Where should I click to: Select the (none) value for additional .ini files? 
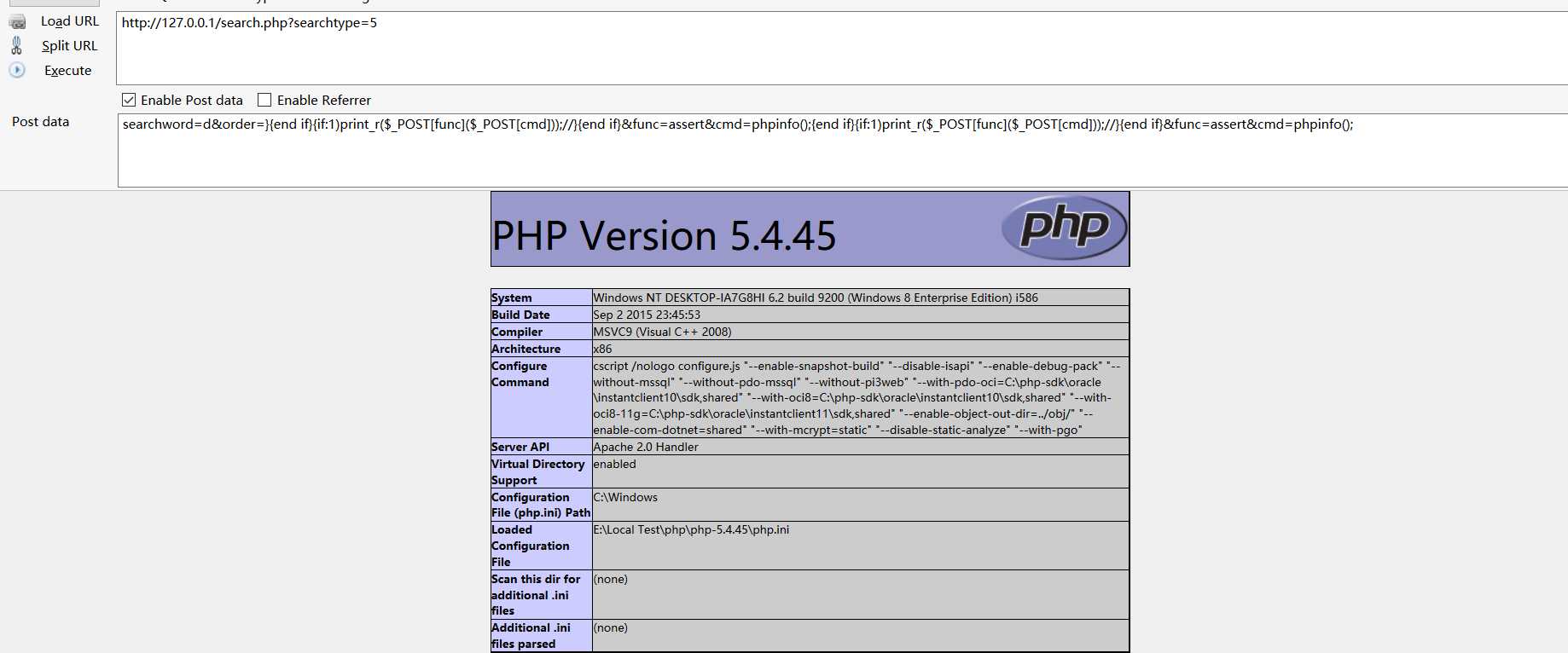[611, 627]
